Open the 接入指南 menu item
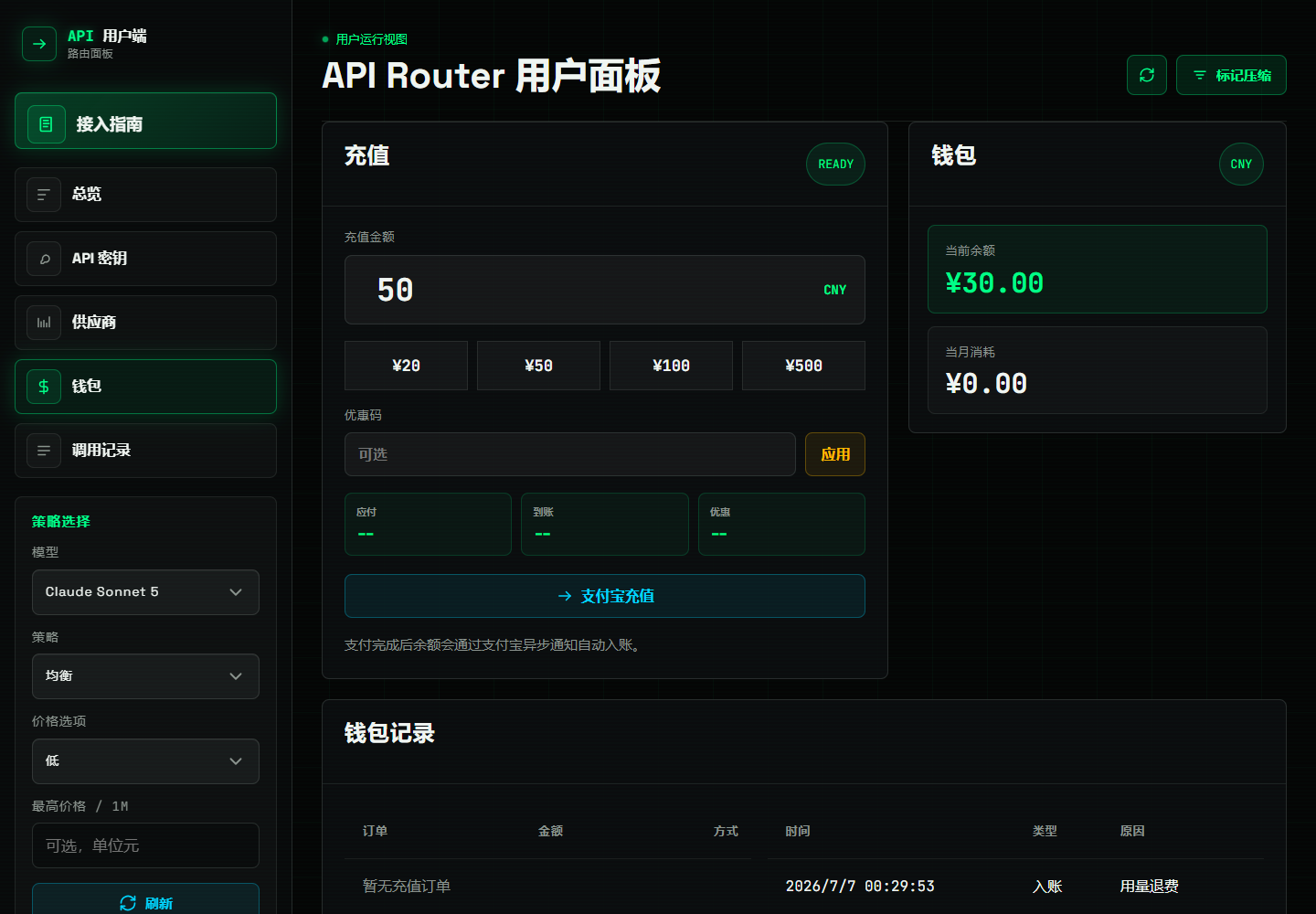This screenshot has height=914, width=1316. pyautogui.click(x=145, y=121)
